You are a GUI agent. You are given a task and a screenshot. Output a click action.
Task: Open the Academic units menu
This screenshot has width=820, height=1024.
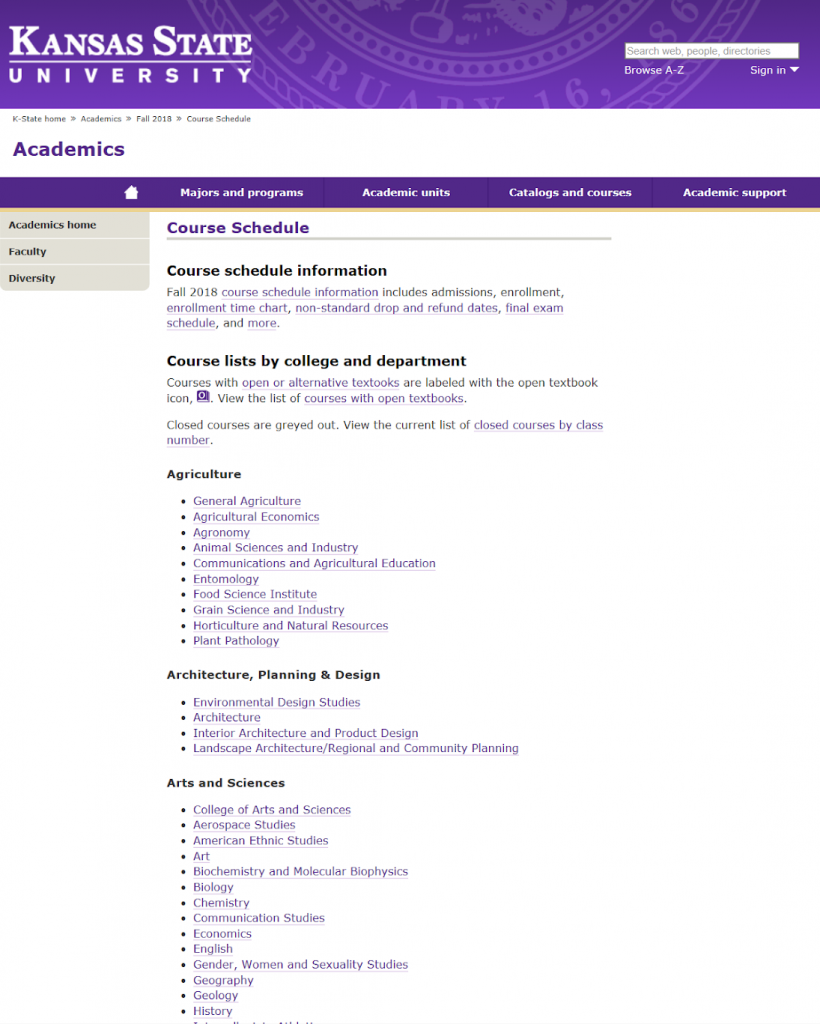tap(406, 193)
